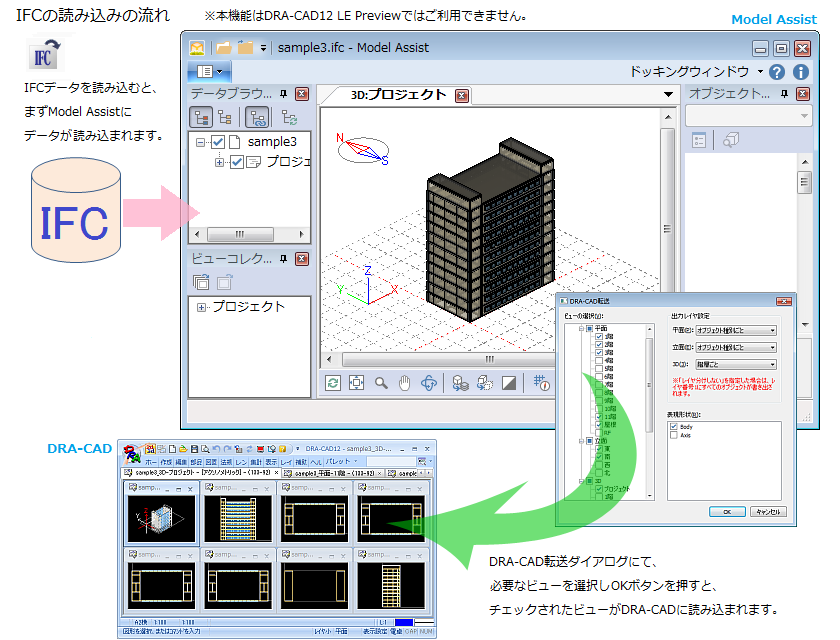
Task: Open the 立面 output layer dropdown
Action: pyautogui.click(x=736, y=348)
